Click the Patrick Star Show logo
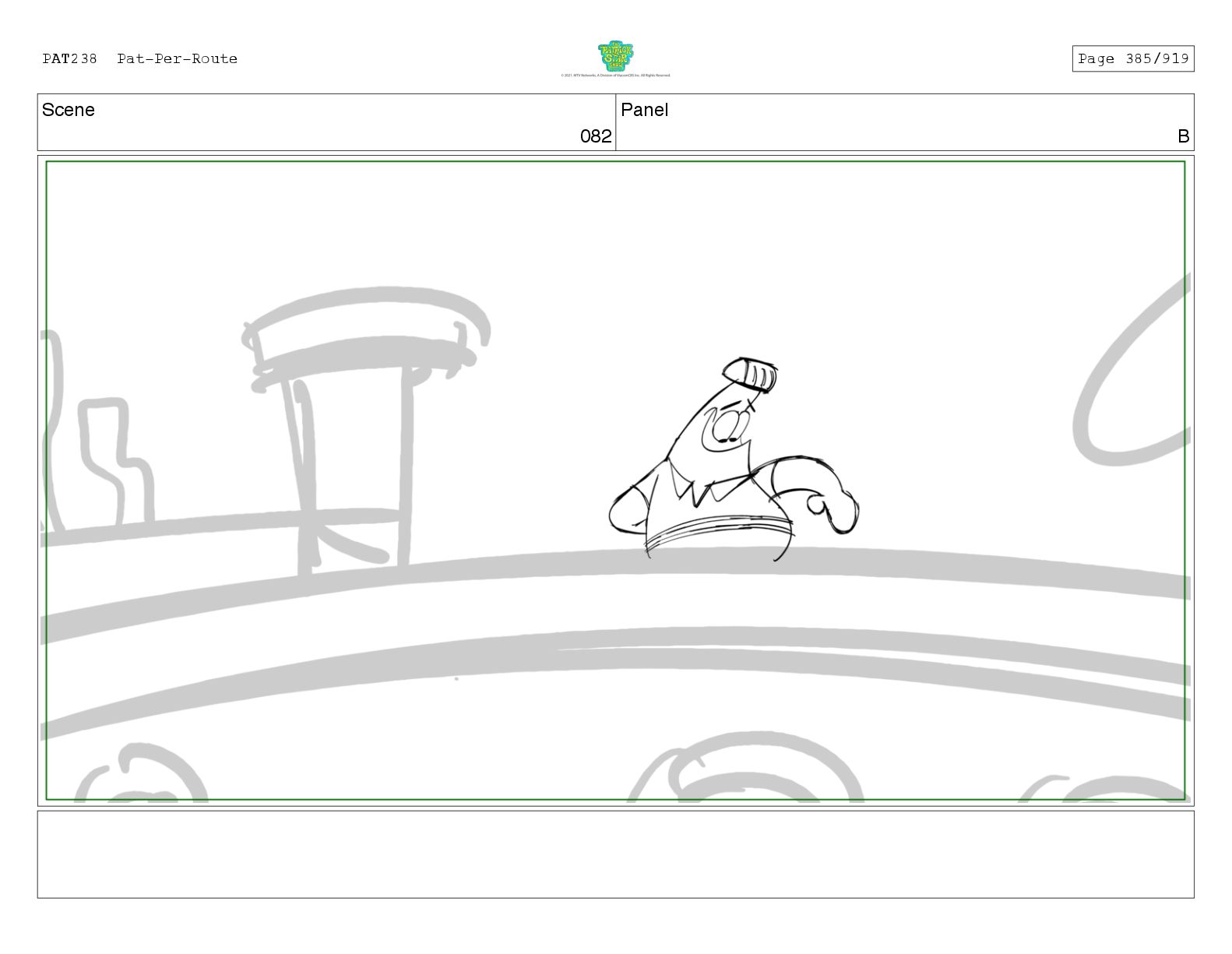1232x954 pixels. (x=615, y=56)
